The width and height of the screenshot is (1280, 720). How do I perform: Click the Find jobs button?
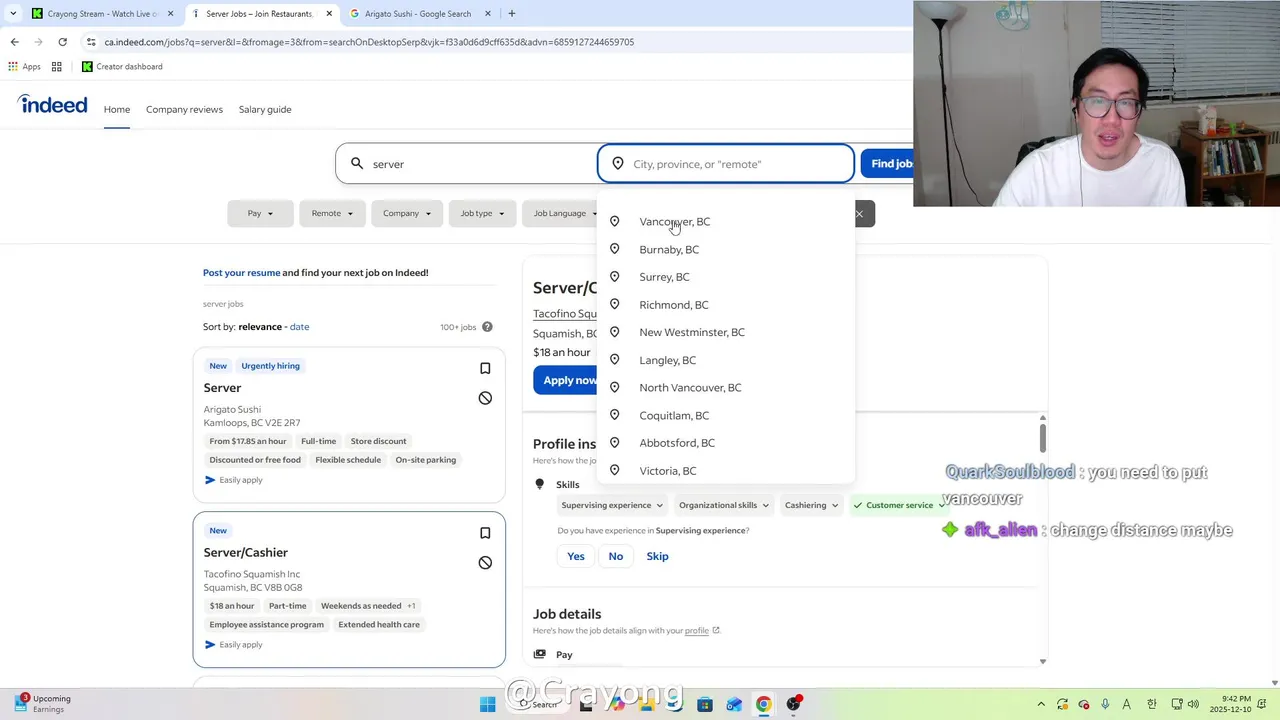[887, 164]
